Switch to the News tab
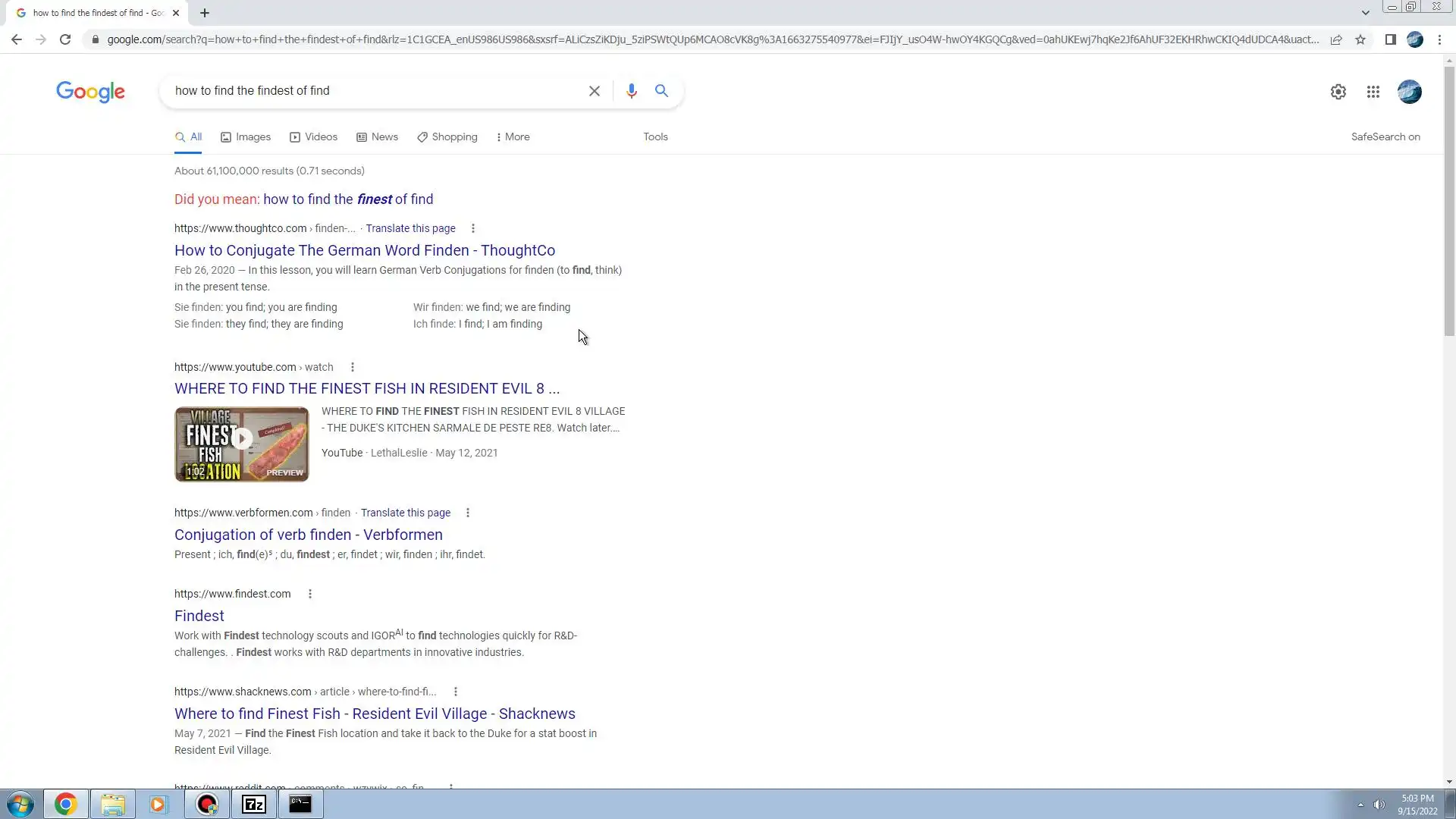This screenshot has height=819, width=1456. click(378, 136)
